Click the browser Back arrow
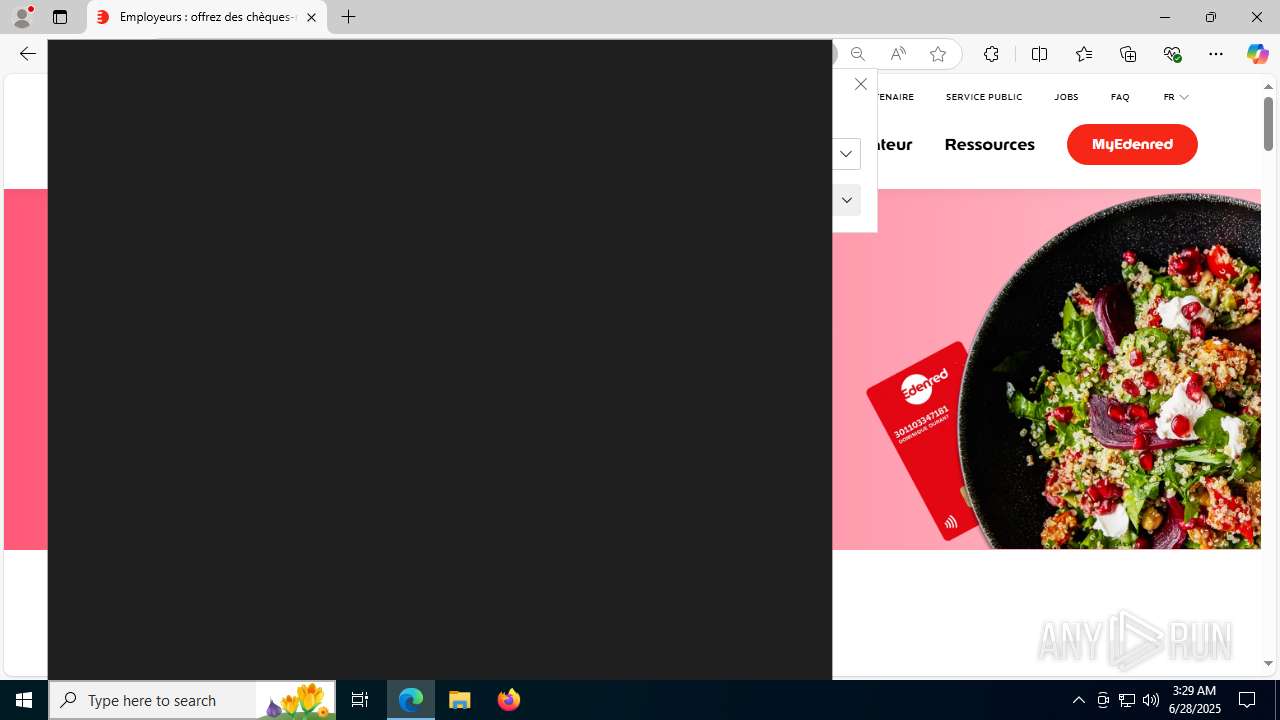Image resolution: width=1280 pixels, height=720 pixels. pos(28,54)
